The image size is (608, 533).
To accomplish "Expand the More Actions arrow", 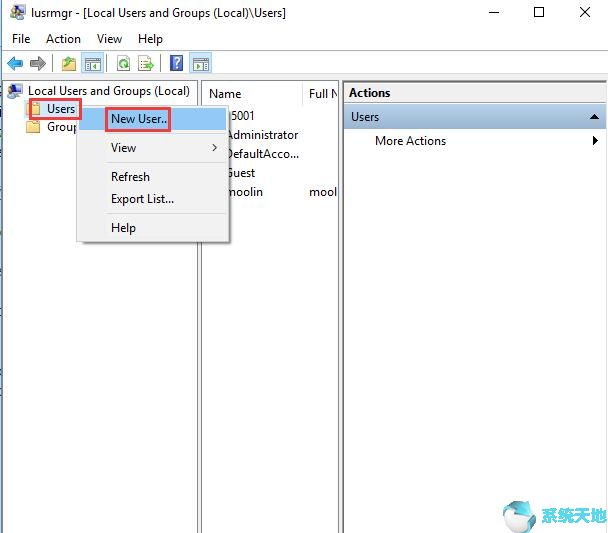I will tap(595, 141).
